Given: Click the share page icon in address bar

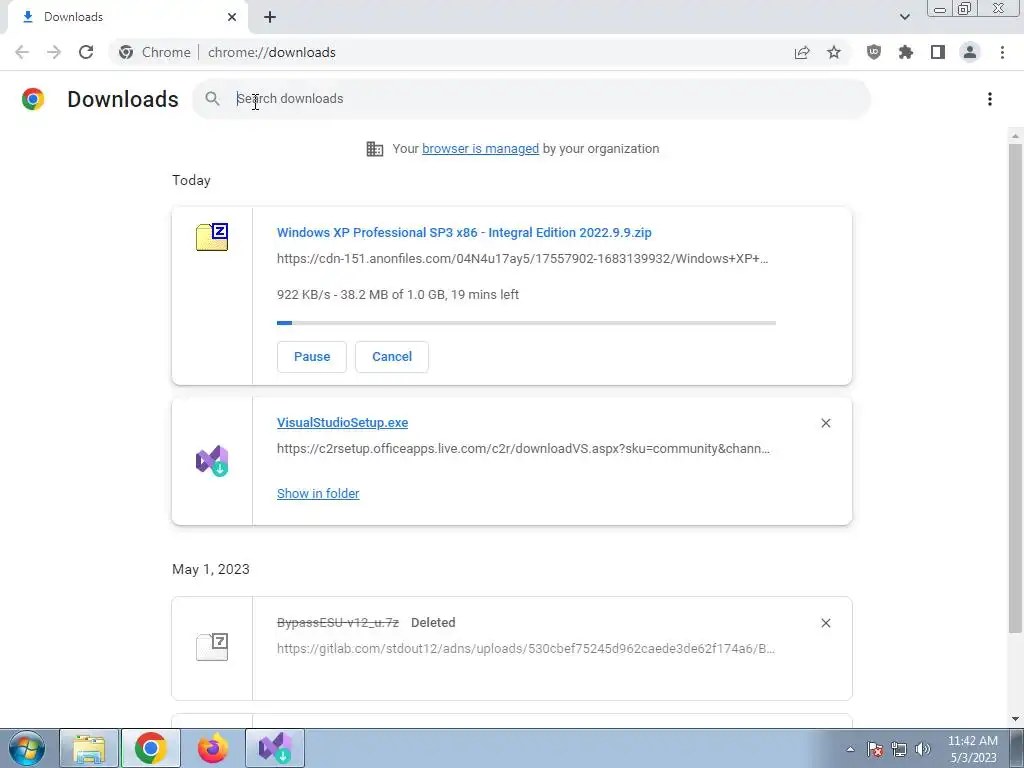Looking at the screenshot, I should point(802,52).
